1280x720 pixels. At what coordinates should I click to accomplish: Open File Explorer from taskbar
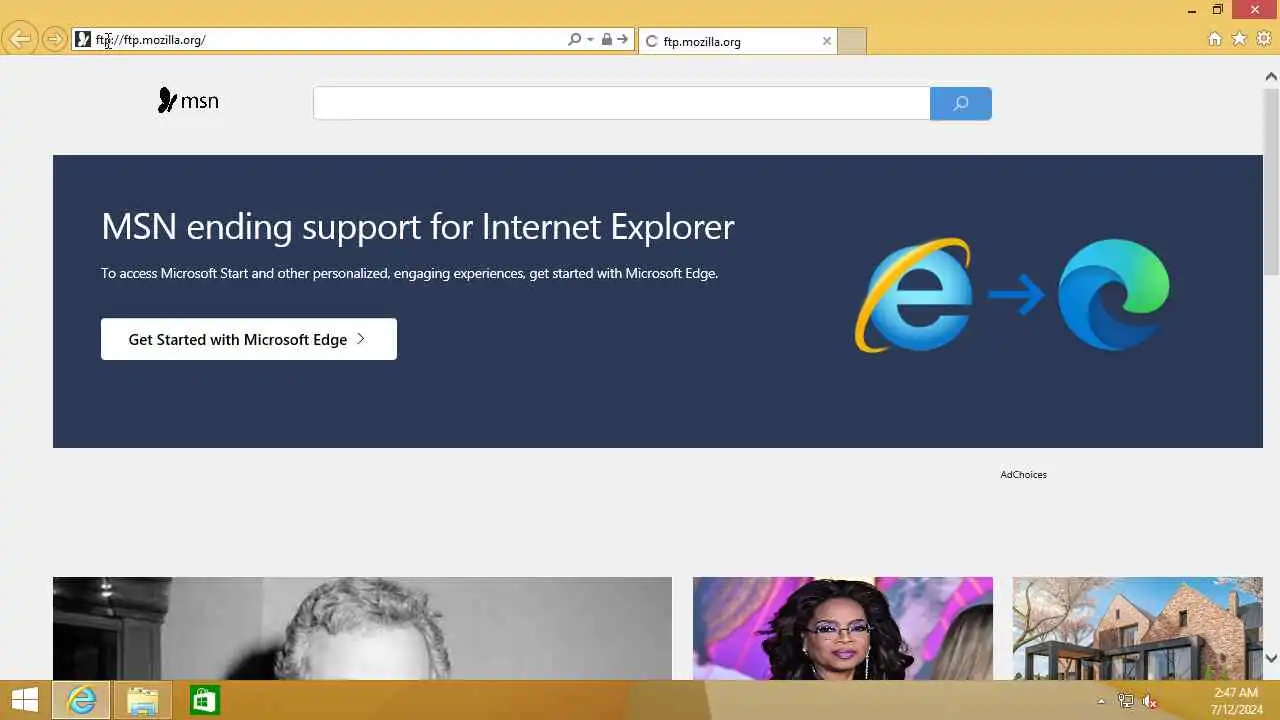tap(142, 700)
